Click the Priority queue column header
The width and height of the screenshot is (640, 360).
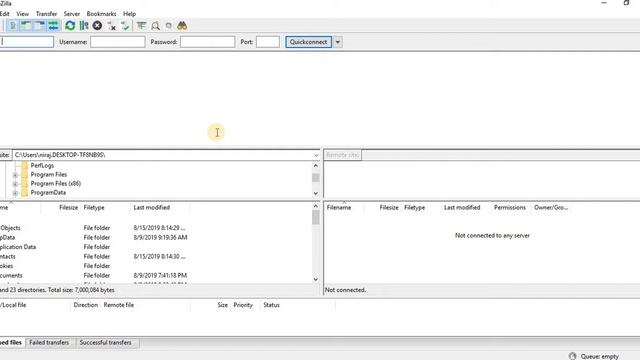[243, 305]
